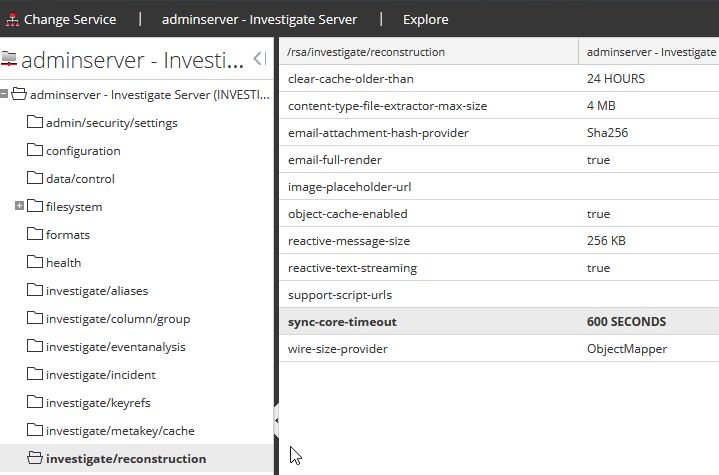Open the Explore tab

425,19
